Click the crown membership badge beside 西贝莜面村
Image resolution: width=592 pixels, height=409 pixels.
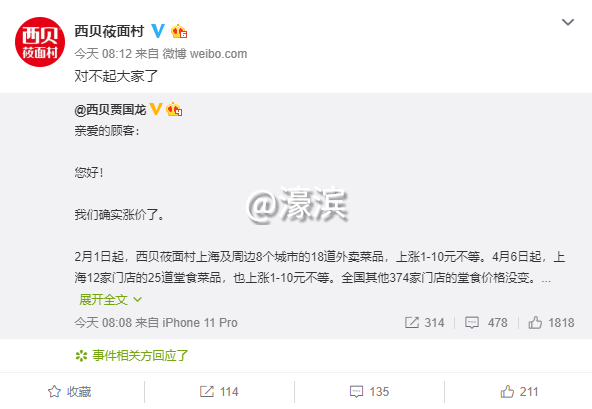click(179, 31)
